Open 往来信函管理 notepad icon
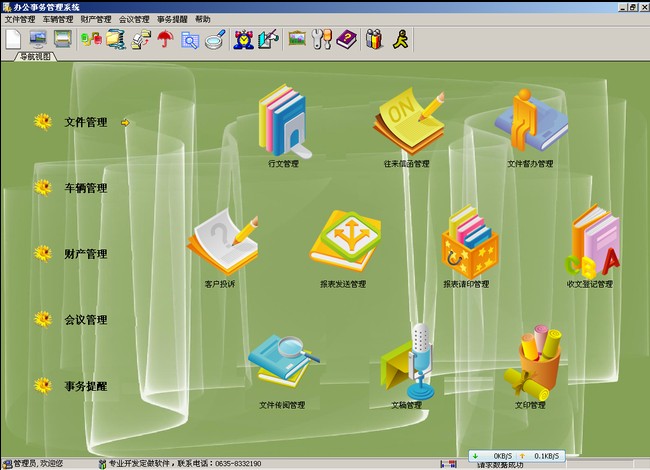 pos(406,123)
